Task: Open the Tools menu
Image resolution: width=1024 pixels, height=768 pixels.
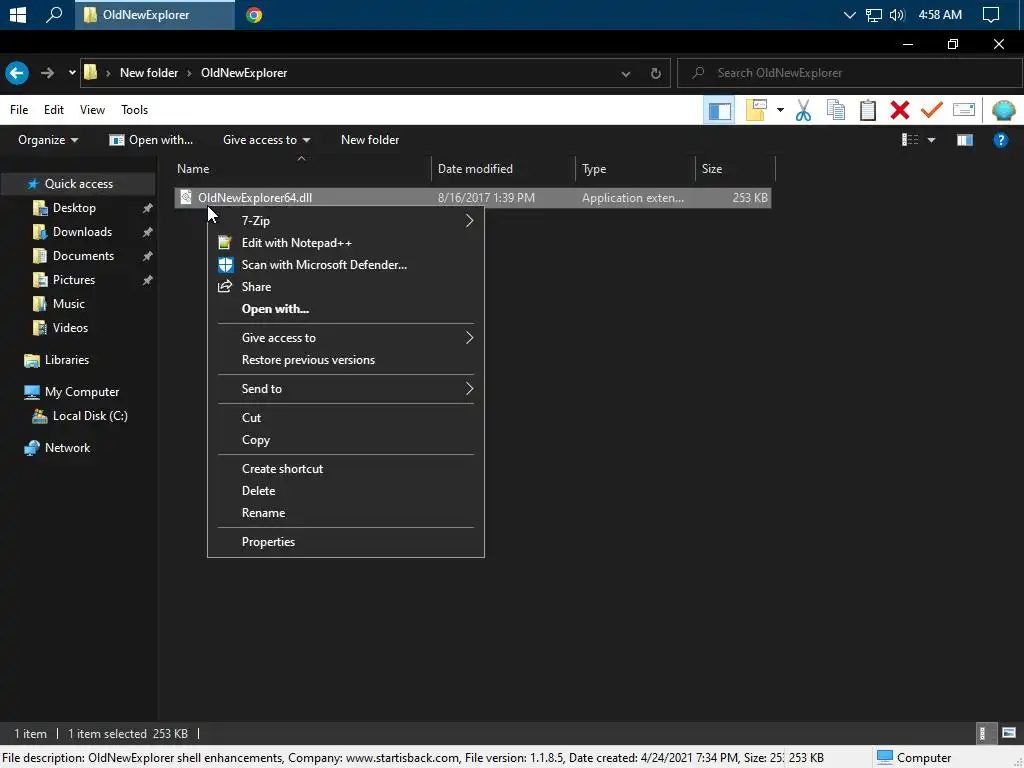Action: (135, 110)
